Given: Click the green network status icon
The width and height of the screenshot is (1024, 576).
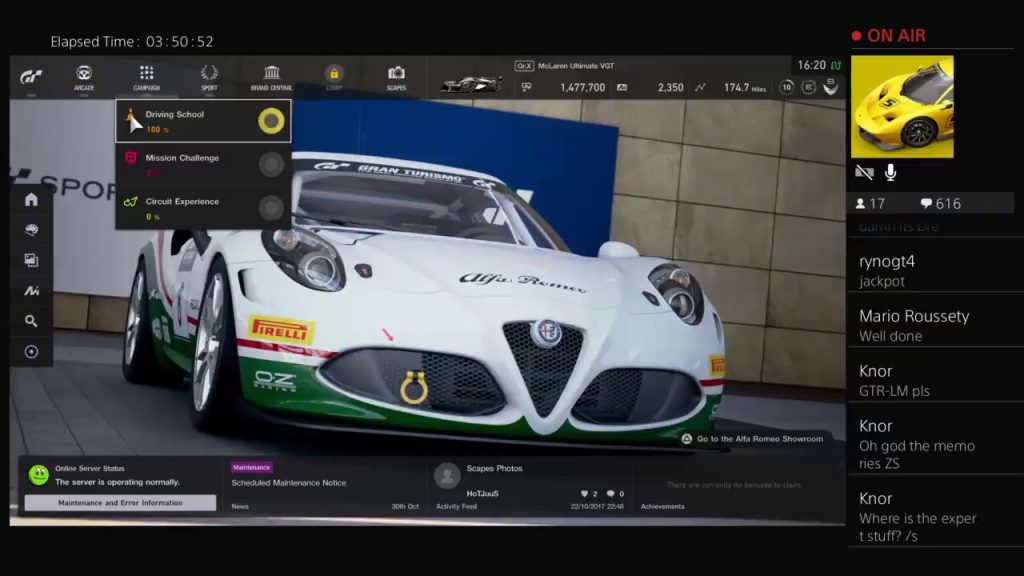Looking at the screenshot, I should point(836,65).
